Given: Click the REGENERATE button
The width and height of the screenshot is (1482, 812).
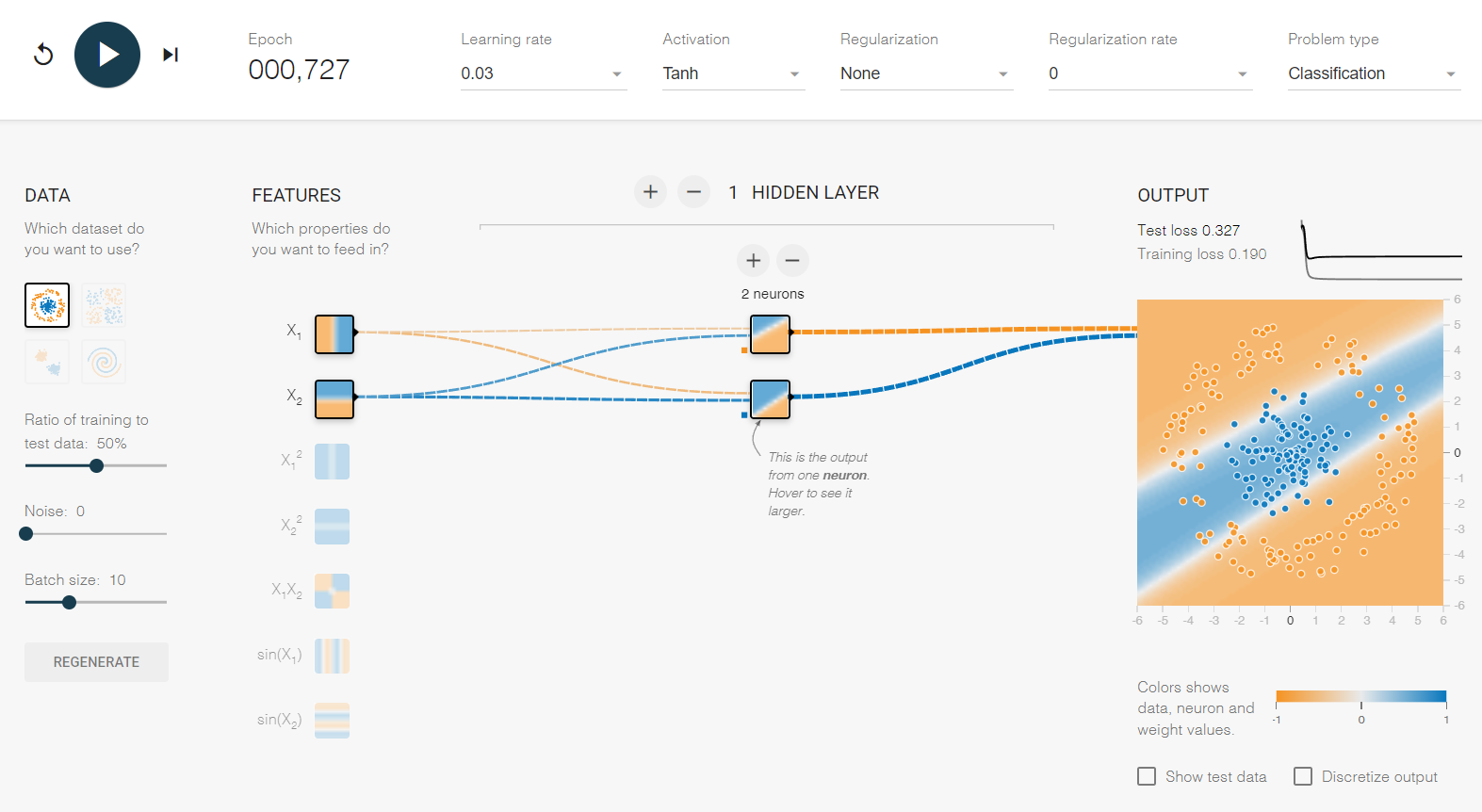Looking at the screenshot, I should (96, 662).
